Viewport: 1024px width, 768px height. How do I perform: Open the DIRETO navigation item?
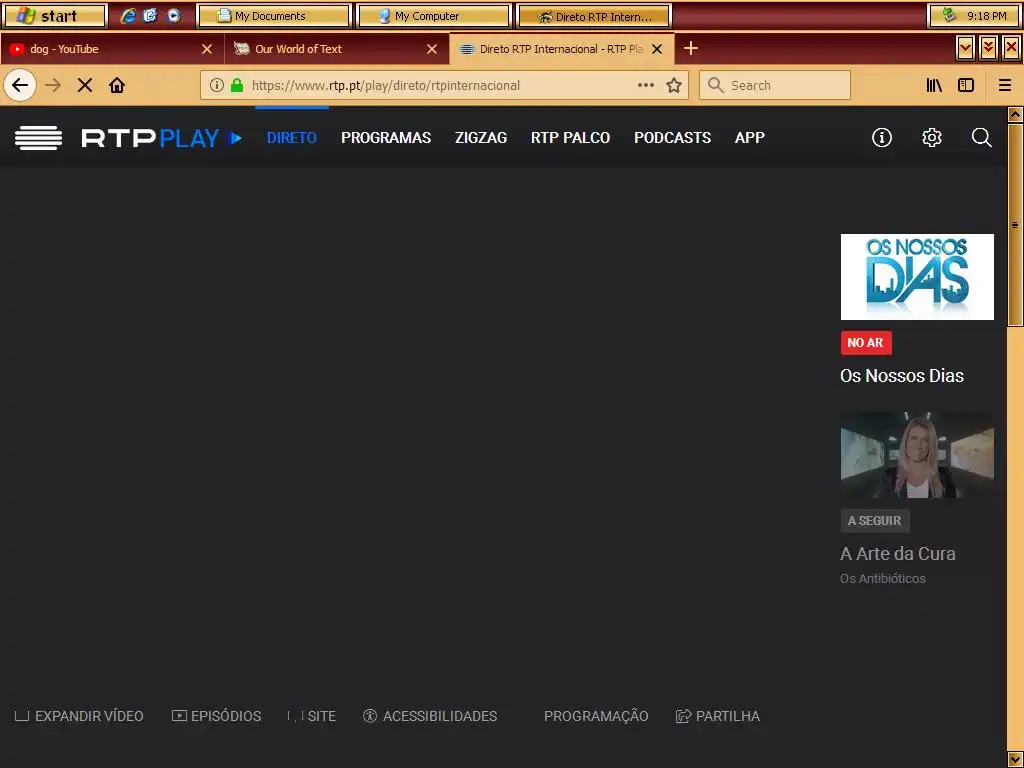click(292, 138)
